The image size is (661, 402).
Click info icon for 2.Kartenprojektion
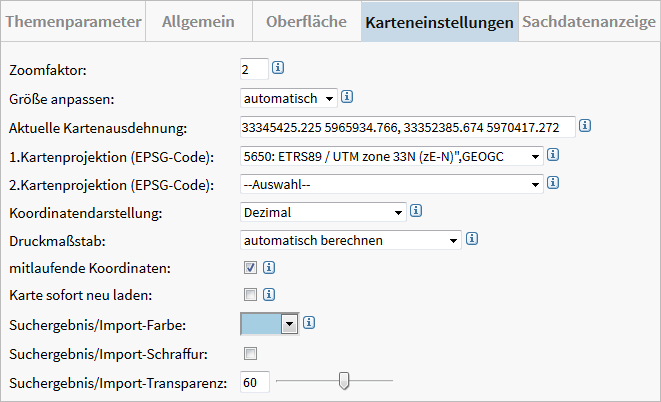coord(552,183)
